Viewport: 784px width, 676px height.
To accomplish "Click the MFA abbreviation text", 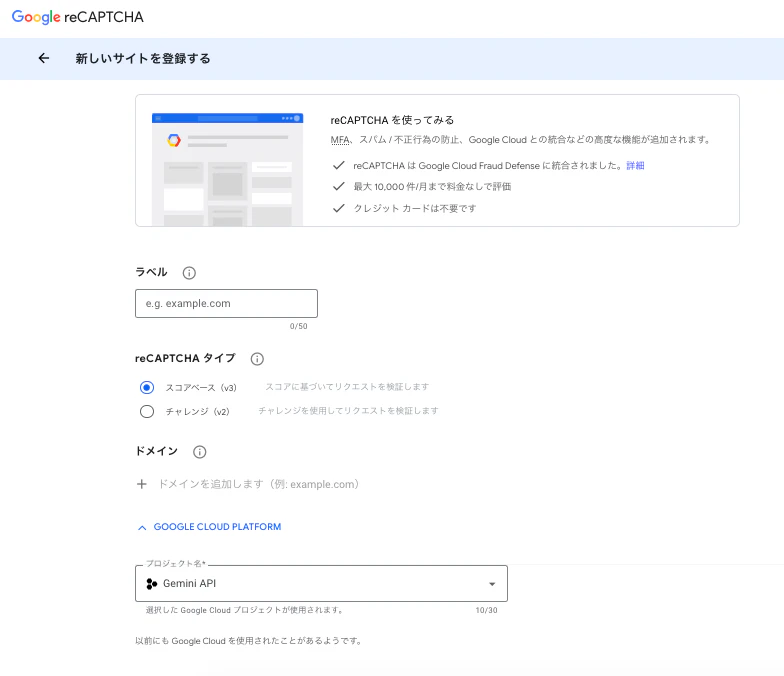I will point(340,140).
